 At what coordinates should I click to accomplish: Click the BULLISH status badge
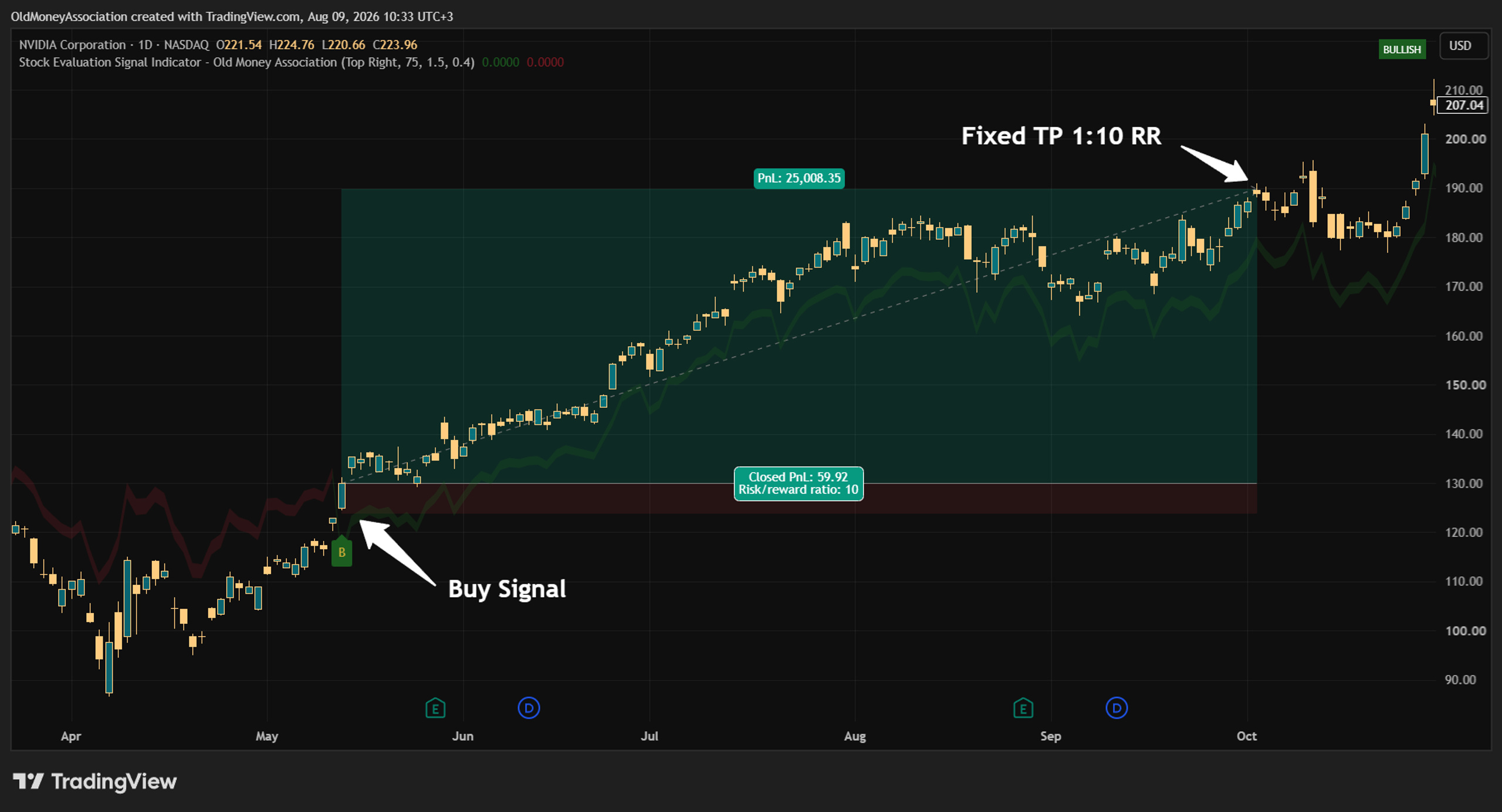1402,49
